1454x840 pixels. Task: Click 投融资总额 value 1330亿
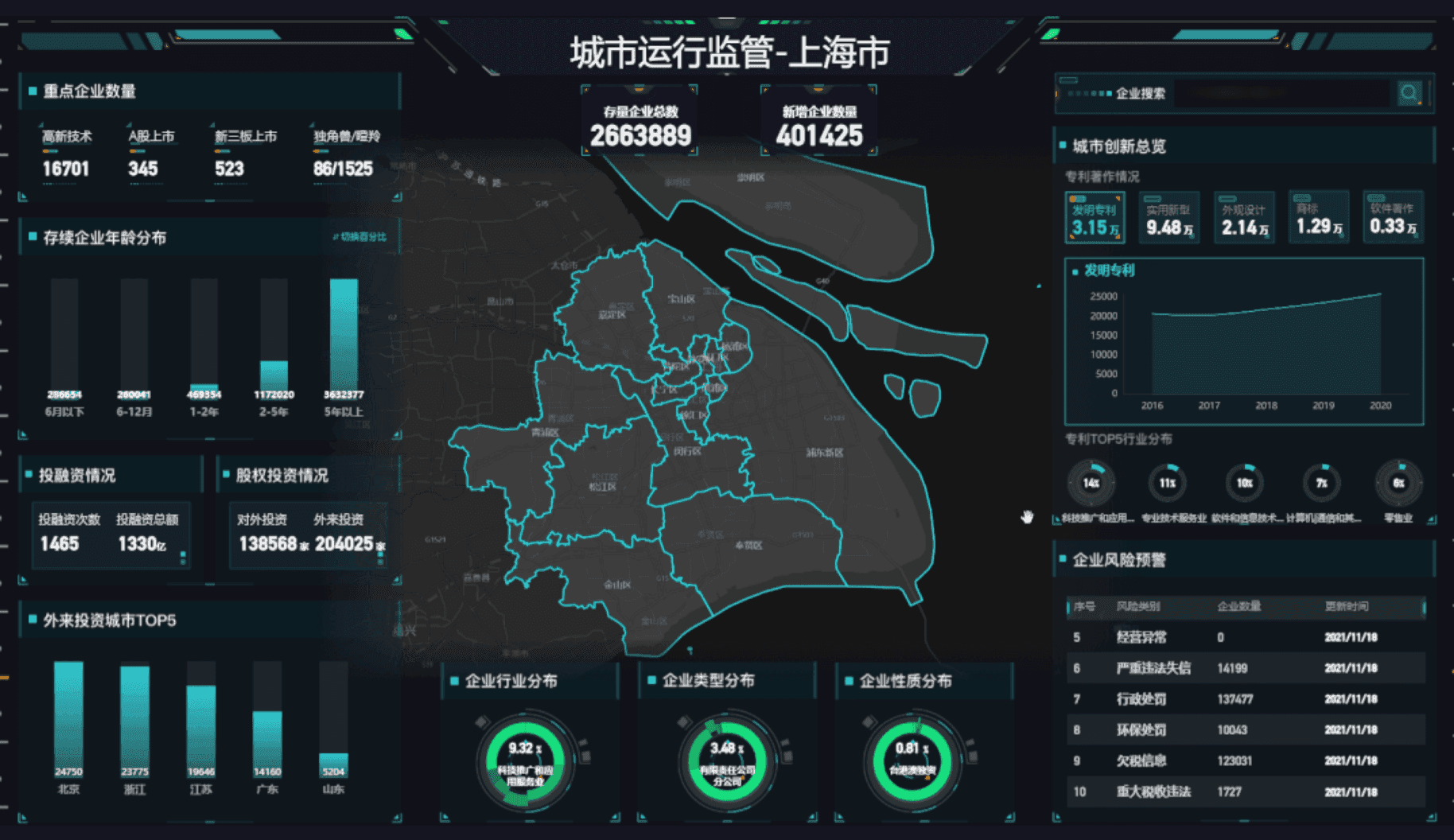click(142, 544)
